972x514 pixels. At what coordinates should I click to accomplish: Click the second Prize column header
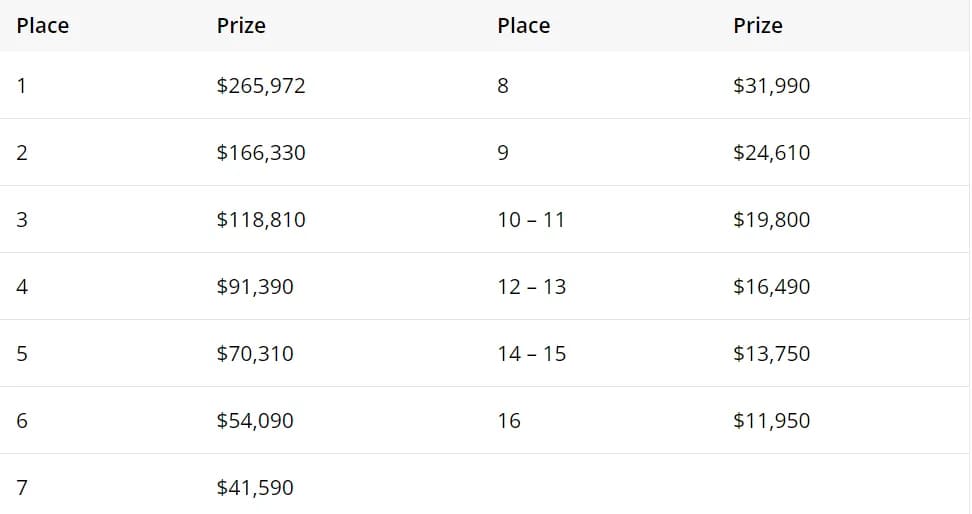[757, 26]
